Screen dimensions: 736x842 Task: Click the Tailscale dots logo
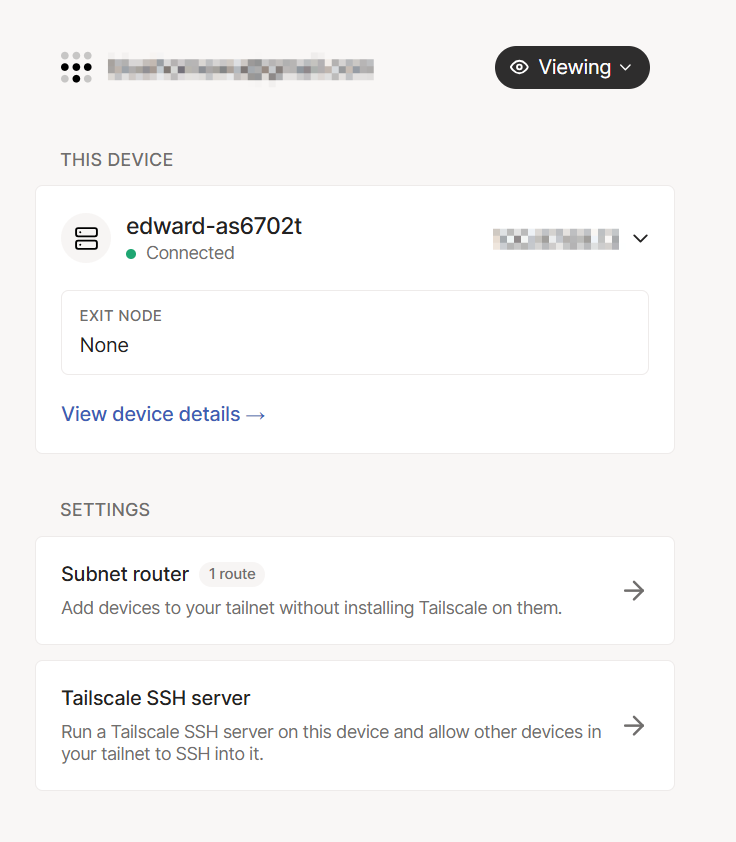tap(76, 67)
